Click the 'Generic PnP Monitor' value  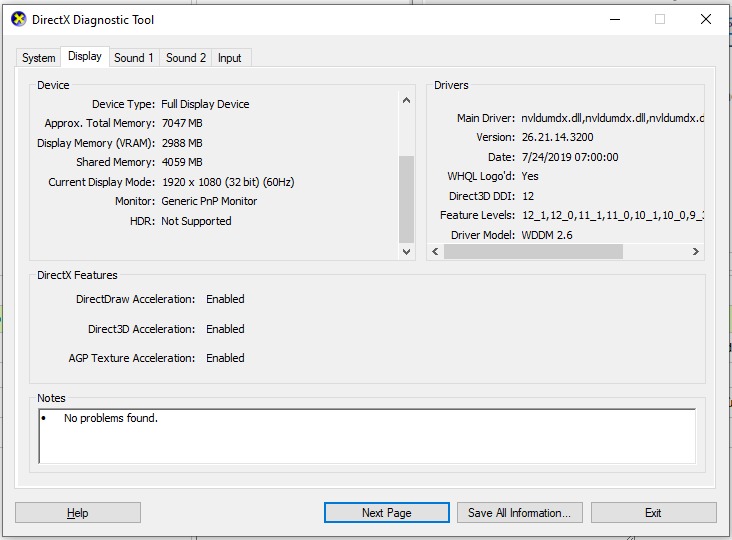(x=209, y=201)
